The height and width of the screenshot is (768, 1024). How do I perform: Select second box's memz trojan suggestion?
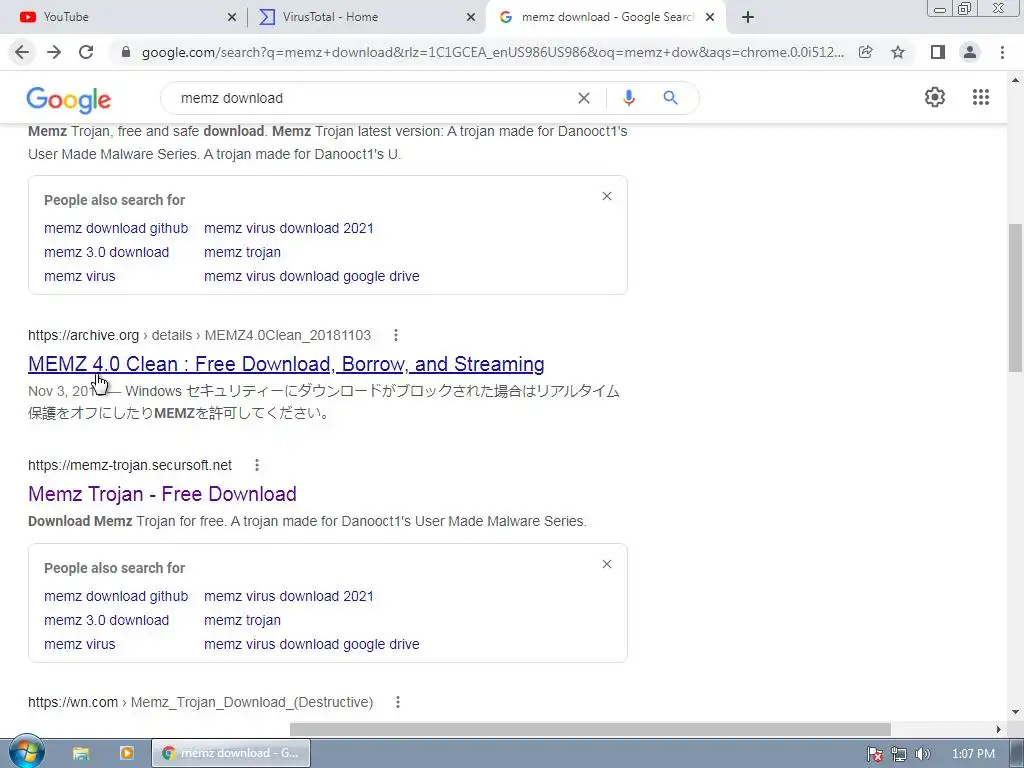[242, 620]
